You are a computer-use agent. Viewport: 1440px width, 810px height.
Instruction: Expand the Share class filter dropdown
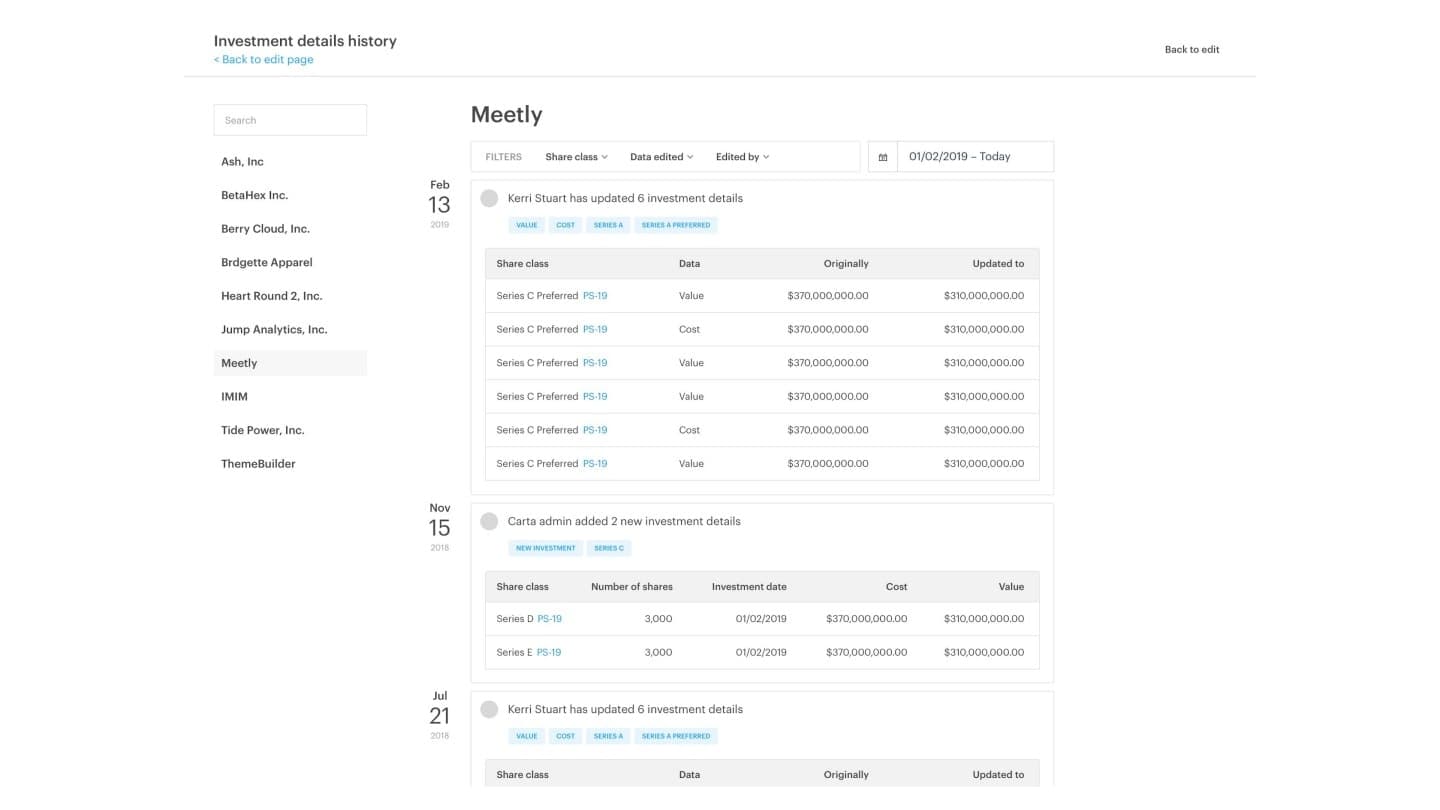(576, 157)
